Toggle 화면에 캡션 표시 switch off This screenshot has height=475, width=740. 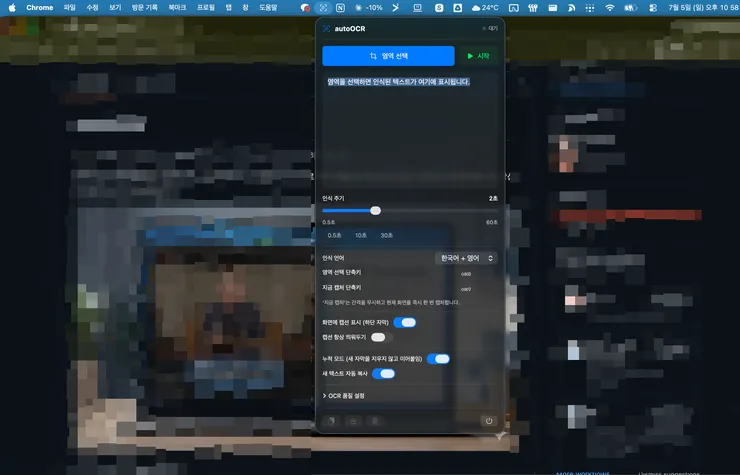click(405, 322)
